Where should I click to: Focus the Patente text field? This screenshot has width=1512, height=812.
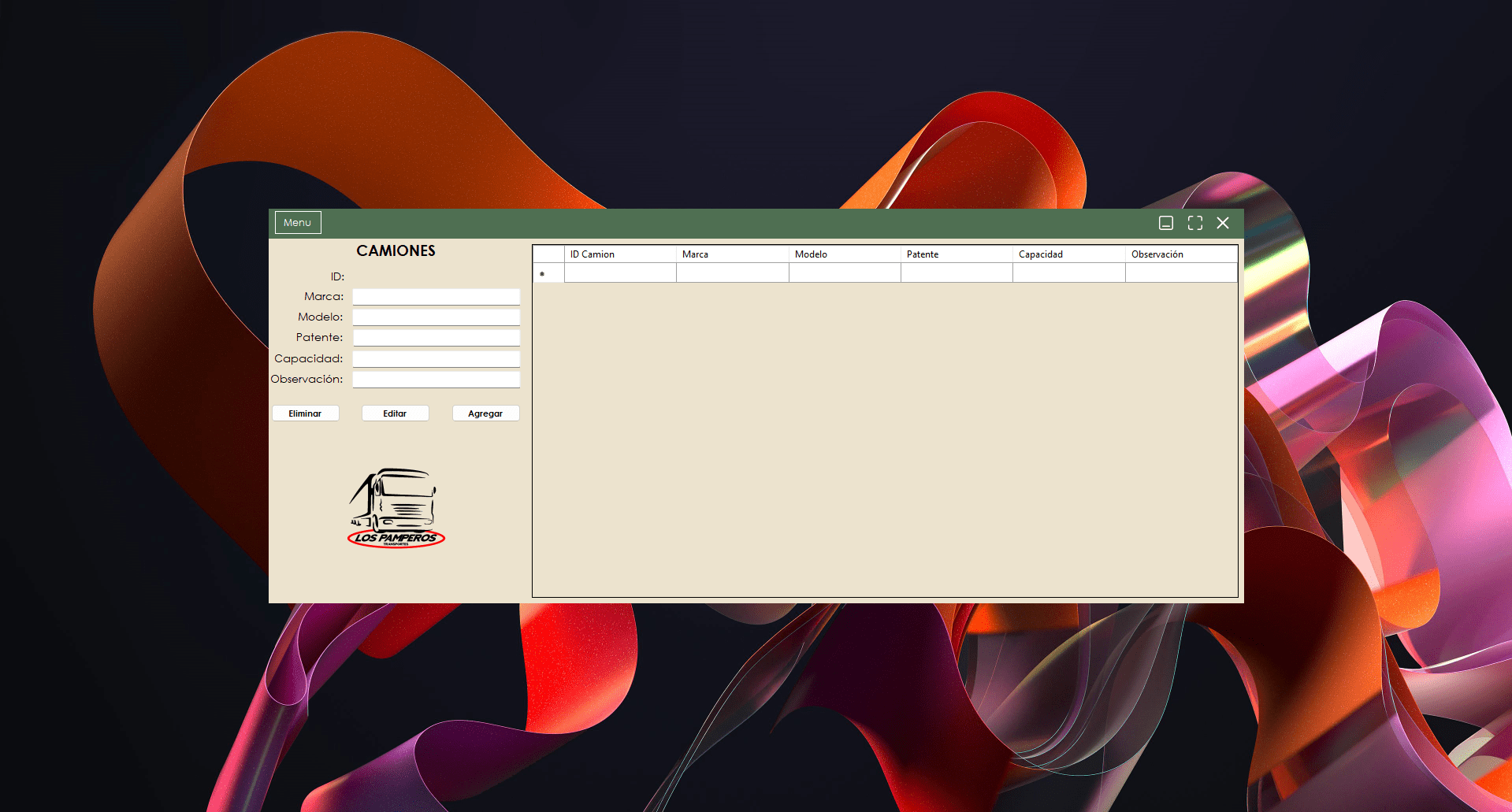click(436, 338)
